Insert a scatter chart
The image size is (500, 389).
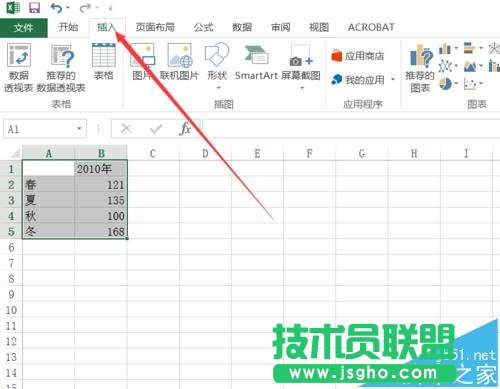(x=470, y=84)
